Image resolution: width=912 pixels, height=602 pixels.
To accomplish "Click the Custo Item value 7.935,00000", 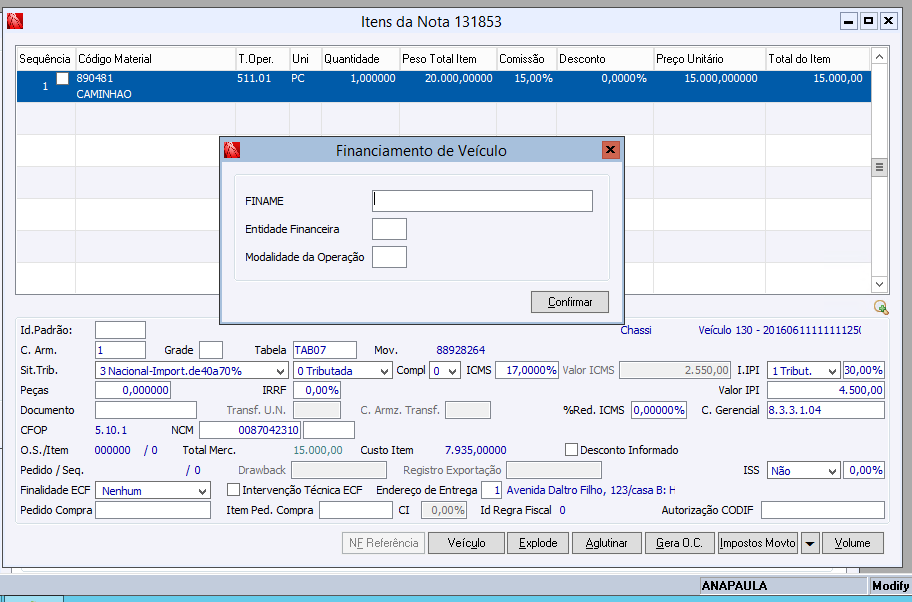I will pyautogui.click(x=476, y=450).
